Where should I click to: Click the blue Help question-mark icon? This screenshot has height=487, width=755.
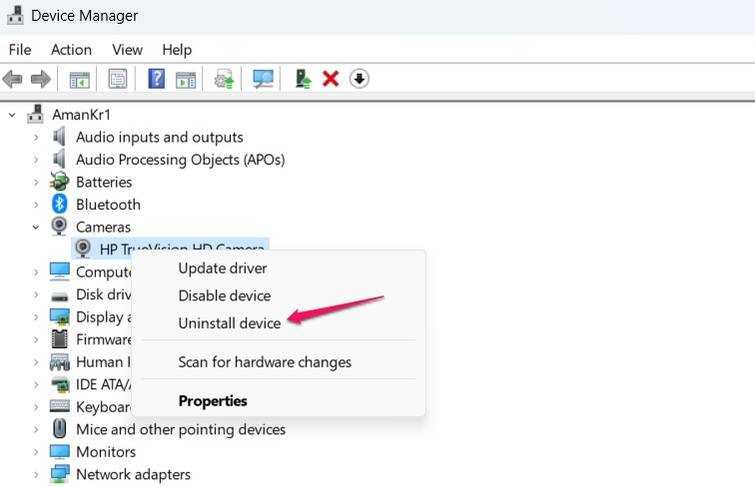156,79
